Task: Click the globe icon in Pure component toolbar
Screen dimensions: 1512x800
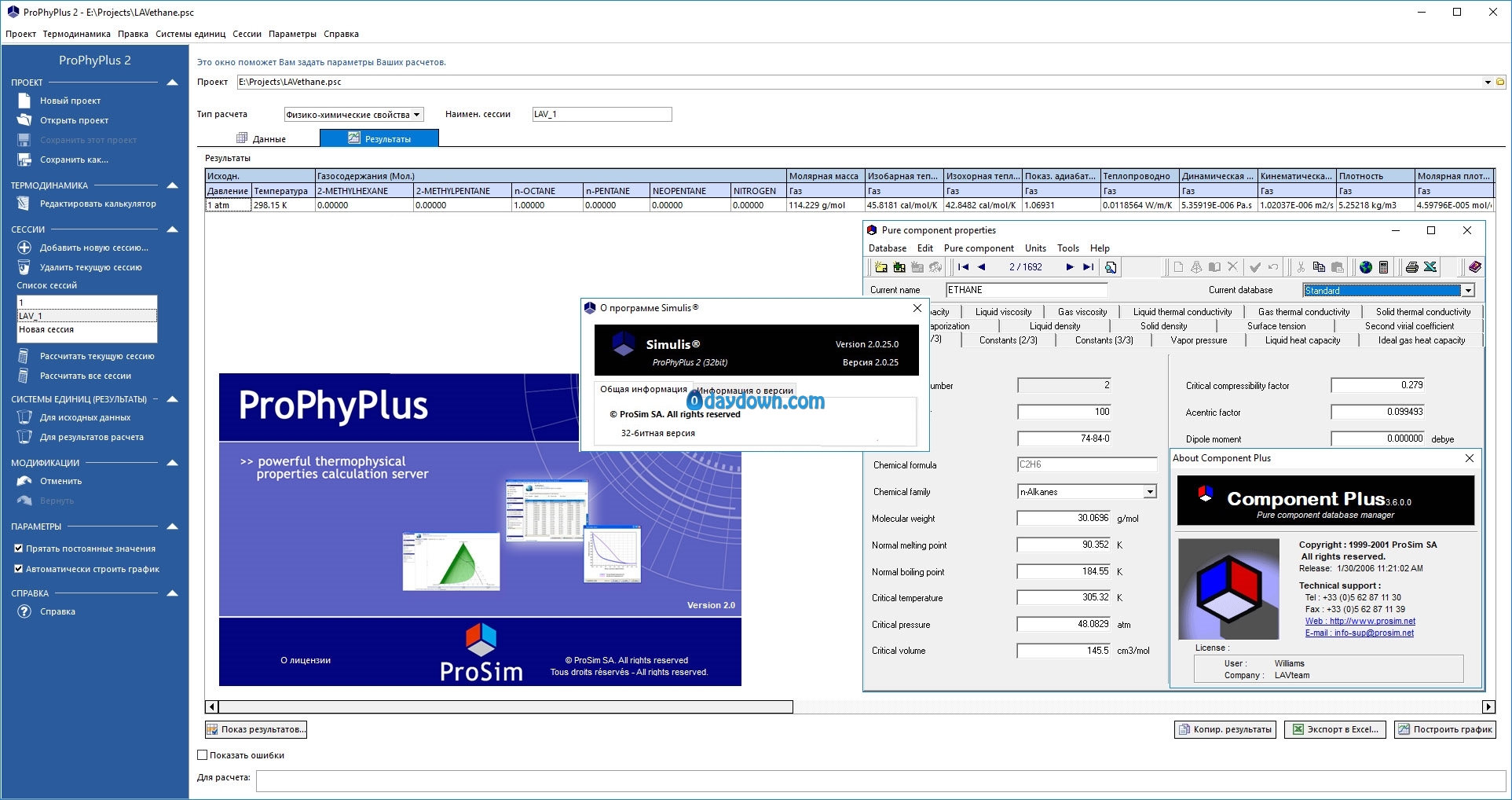Action: click(1366, 267)
